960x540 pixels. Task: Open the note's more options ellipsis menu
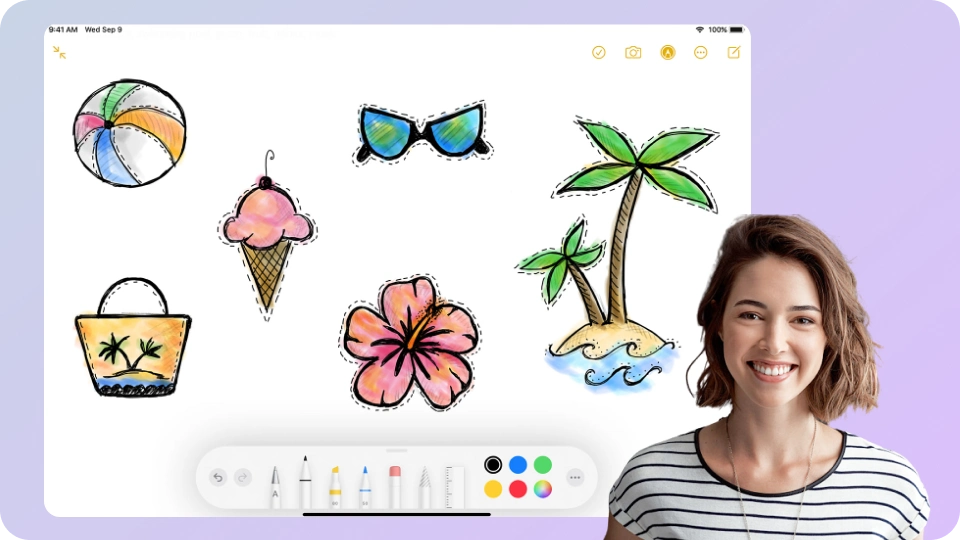(x=701, y=52)
